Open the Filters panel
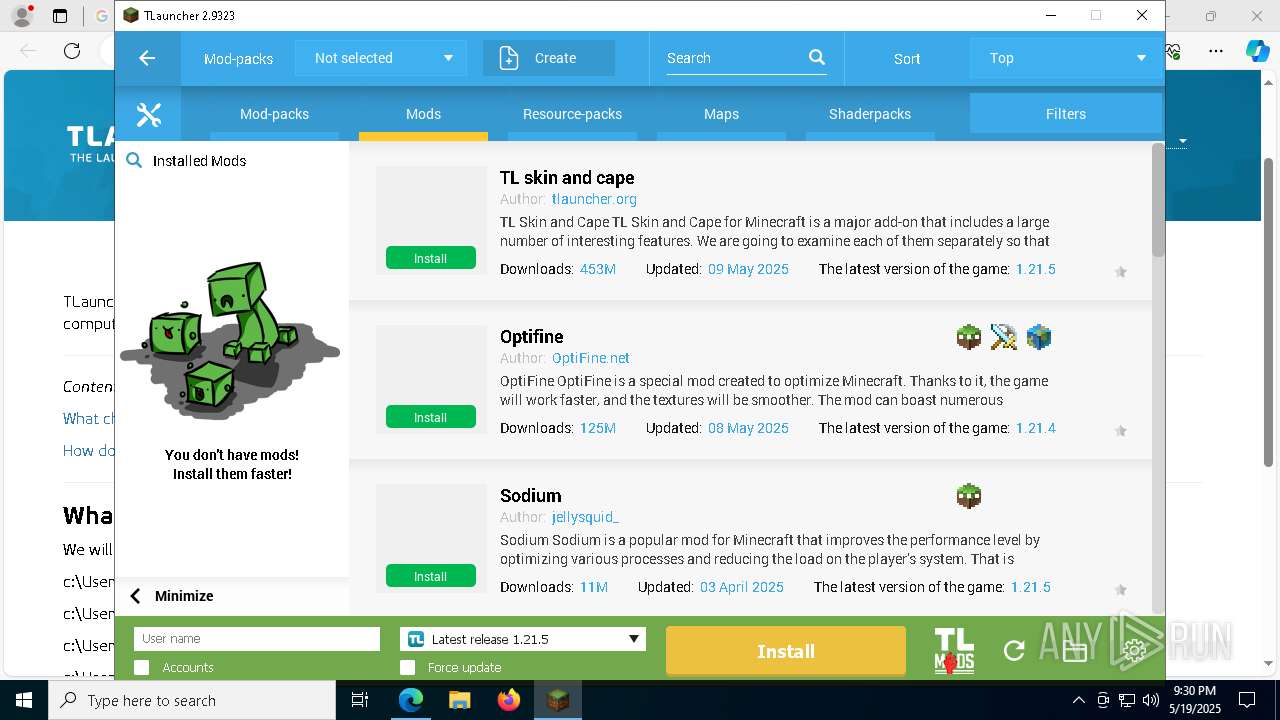 (1066, 114)
